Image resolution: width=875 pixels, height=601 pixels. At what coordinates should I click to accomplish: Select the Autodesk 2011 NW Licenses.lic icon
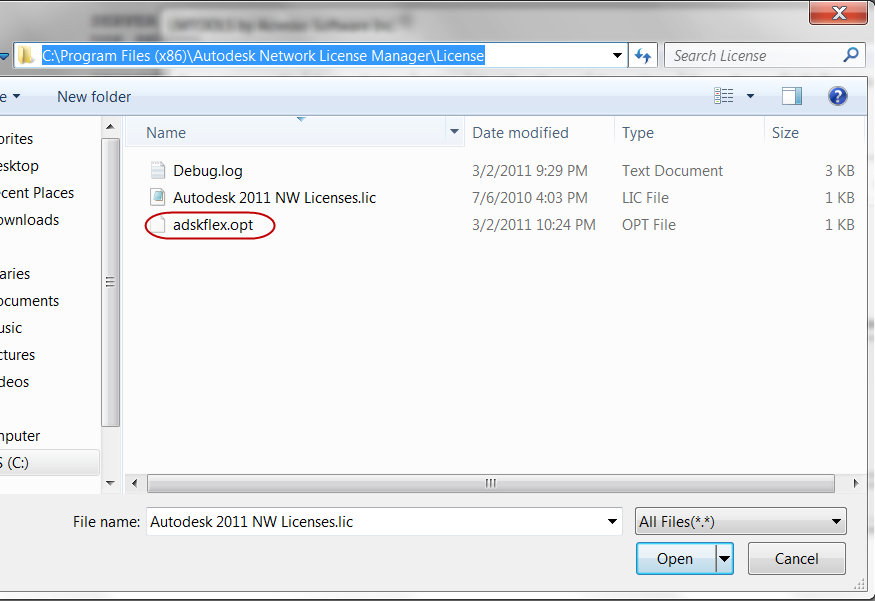coord(158,198)
